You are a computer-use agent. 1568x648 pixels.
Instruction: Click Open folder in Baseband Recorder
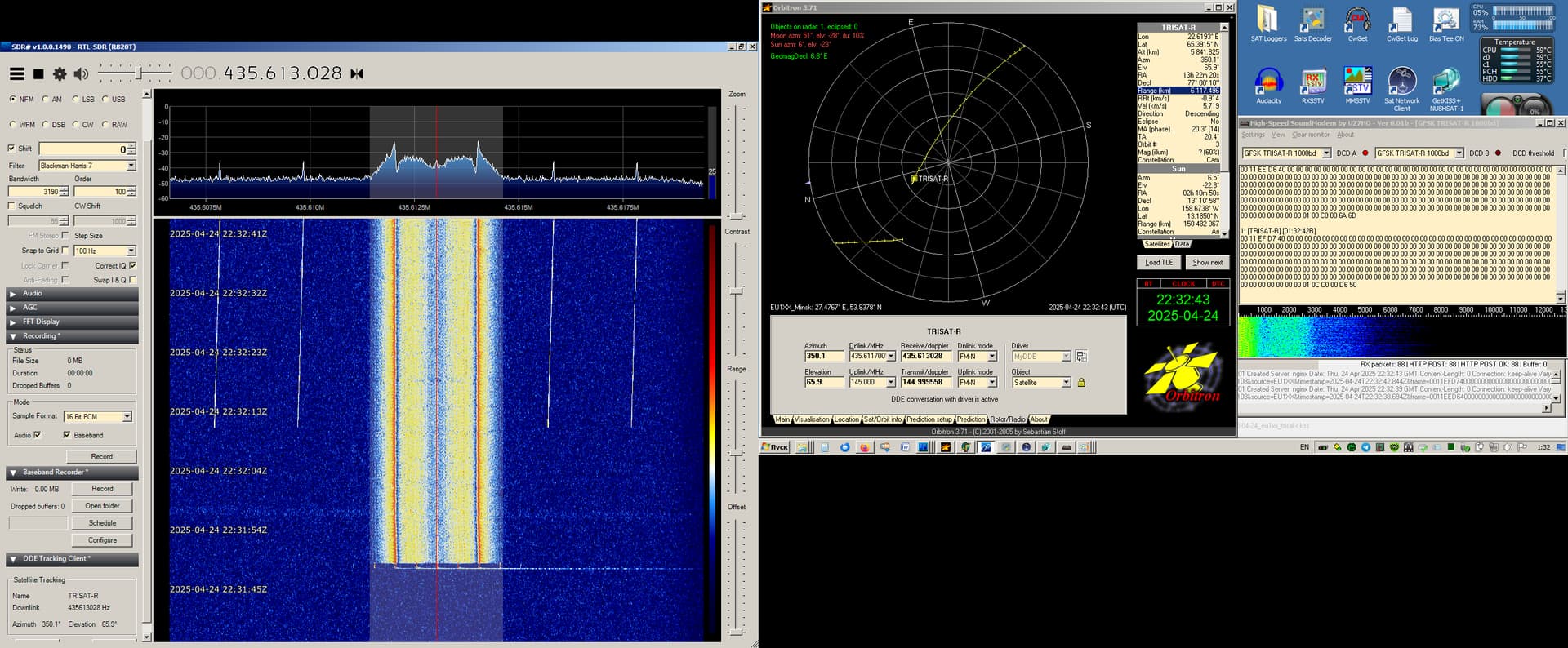[x=102, y=506]
